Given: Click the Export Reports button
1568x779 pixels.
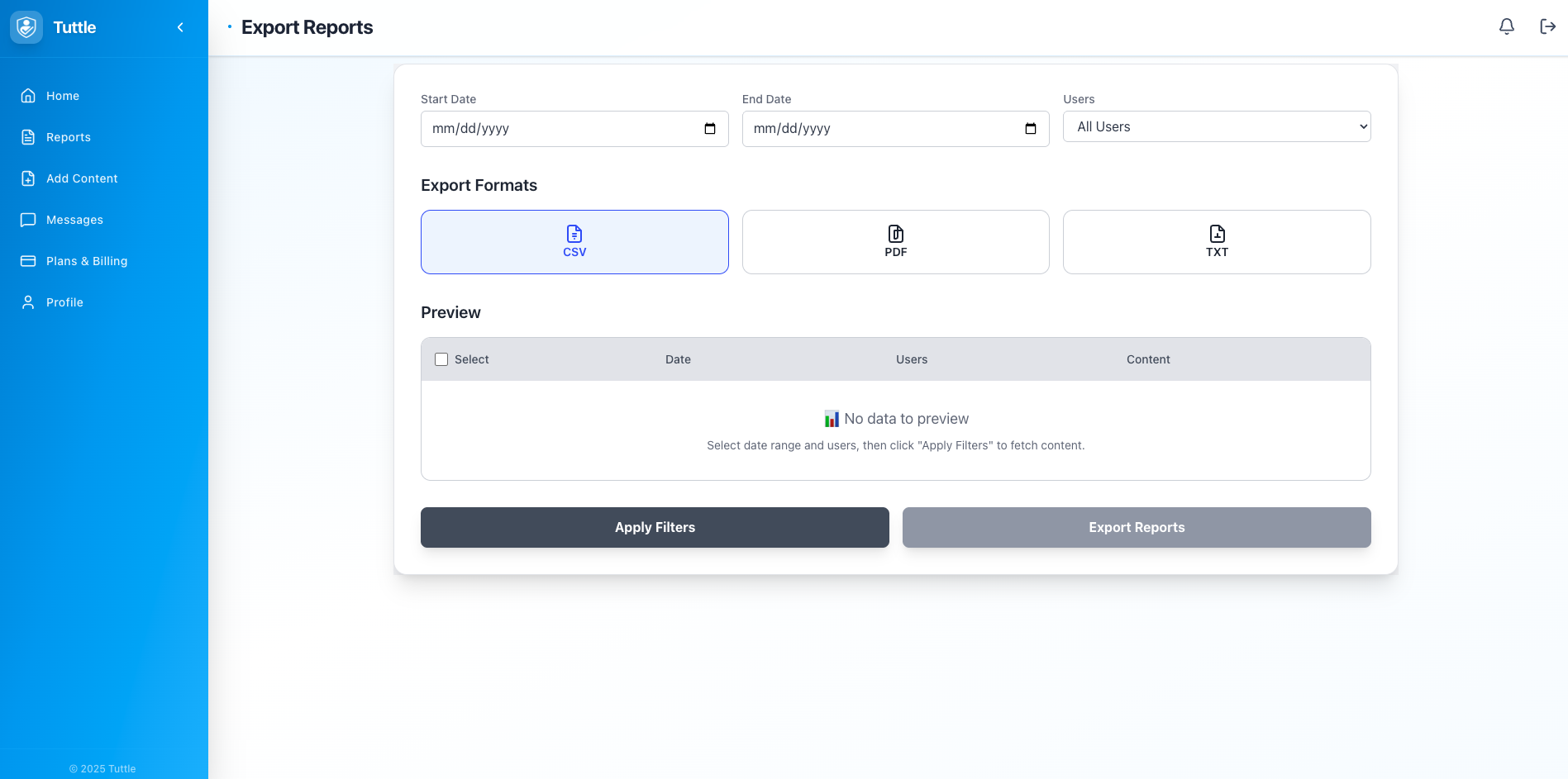Looking at the screenshot, I should click(1137, 527).
